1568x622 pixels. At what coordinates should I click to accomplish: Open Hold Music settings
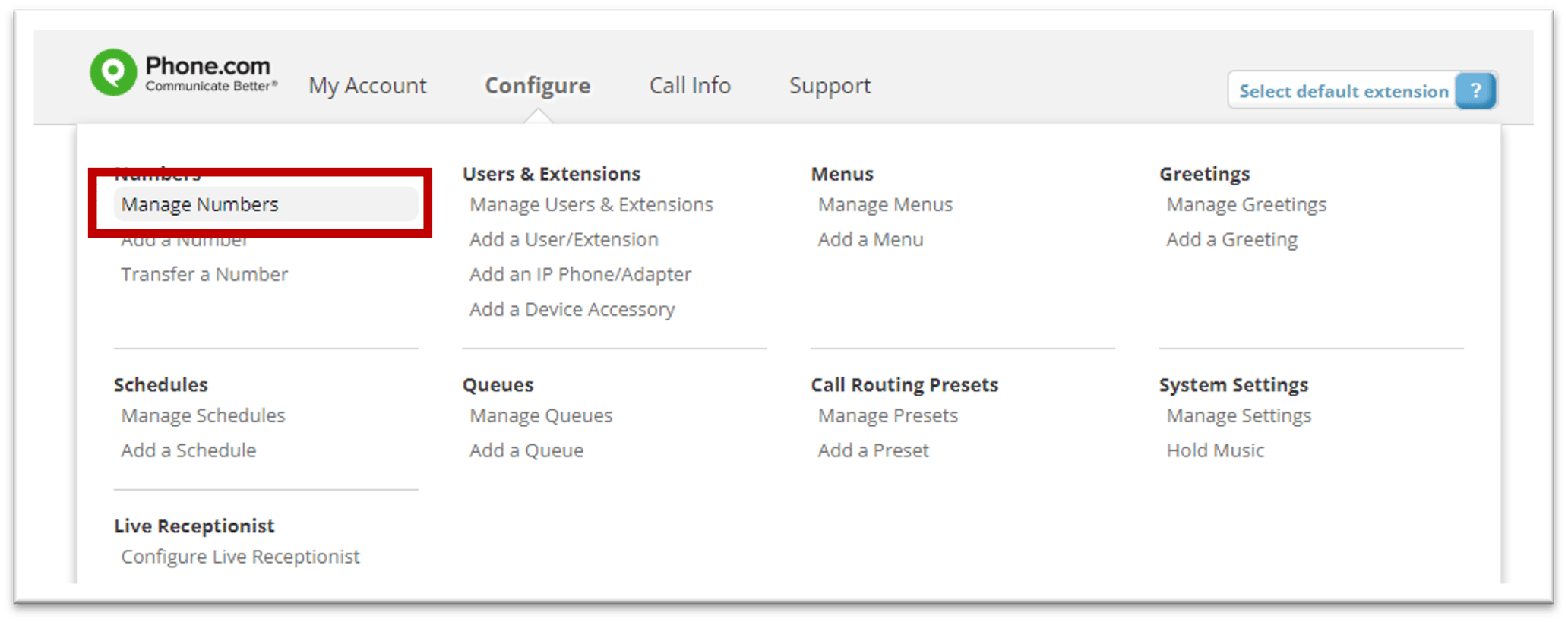tap(1215, 450)
